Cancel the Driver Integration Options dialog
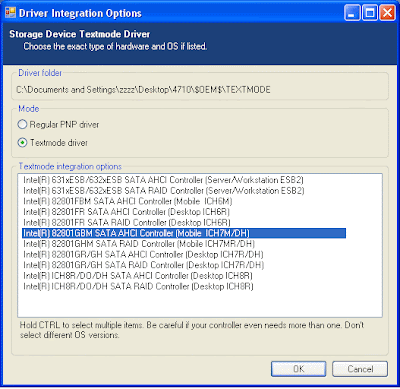The height and width of the screenshot is (389, 400). (360, 369)
